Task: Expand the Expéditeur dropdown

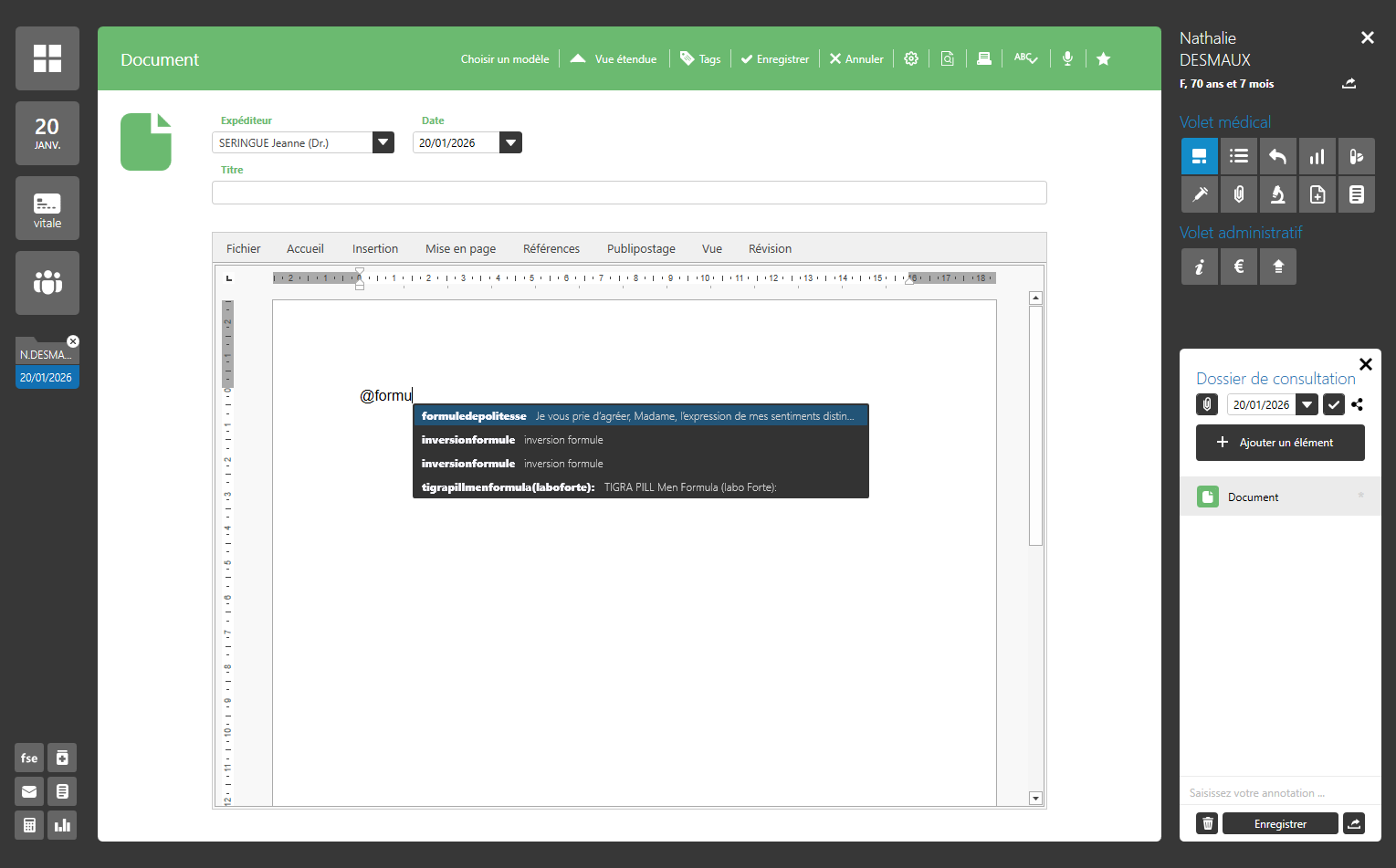Action: click(x=383, y=142)
